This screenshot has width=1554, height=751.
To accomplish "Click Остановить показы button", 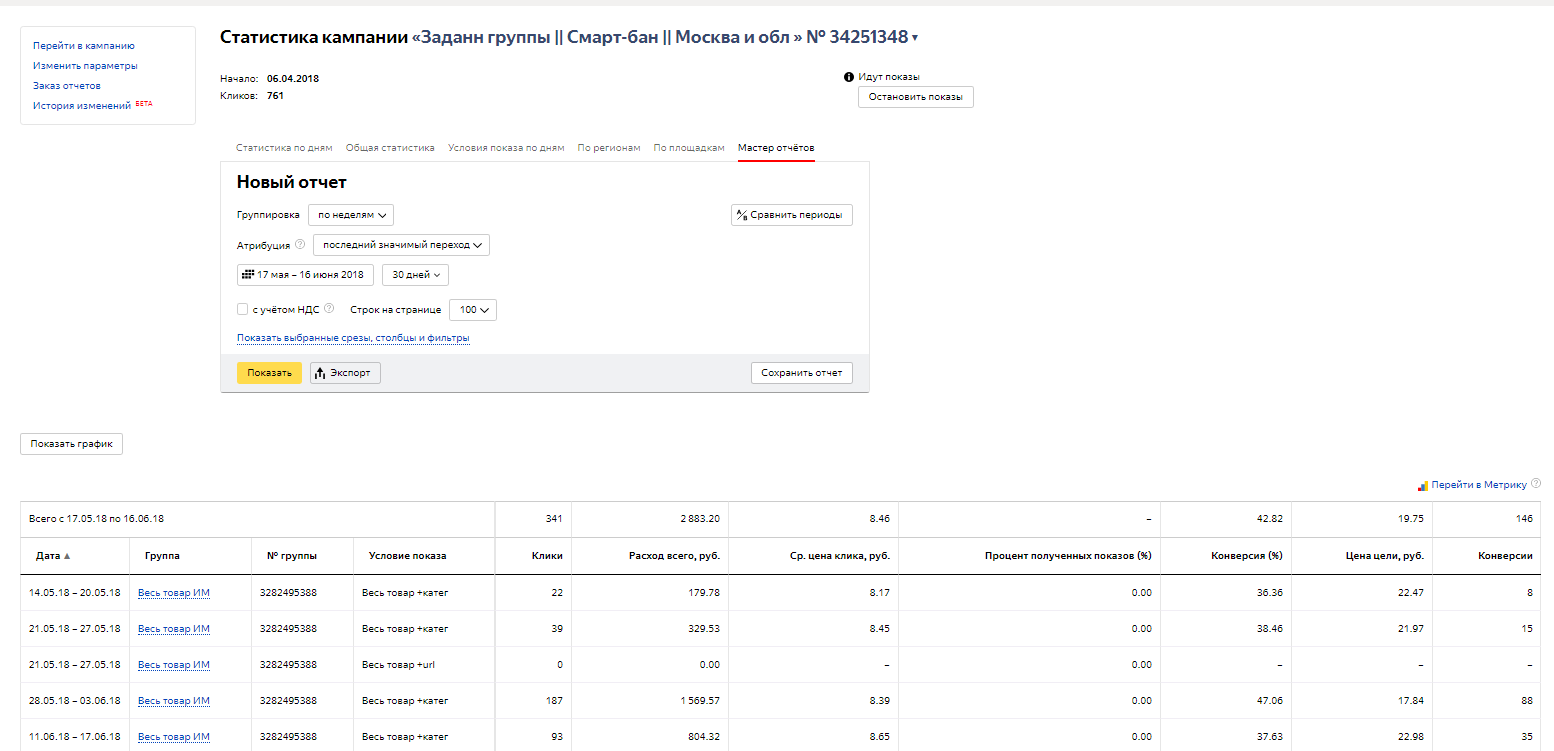I will click(x=915, y=97).
